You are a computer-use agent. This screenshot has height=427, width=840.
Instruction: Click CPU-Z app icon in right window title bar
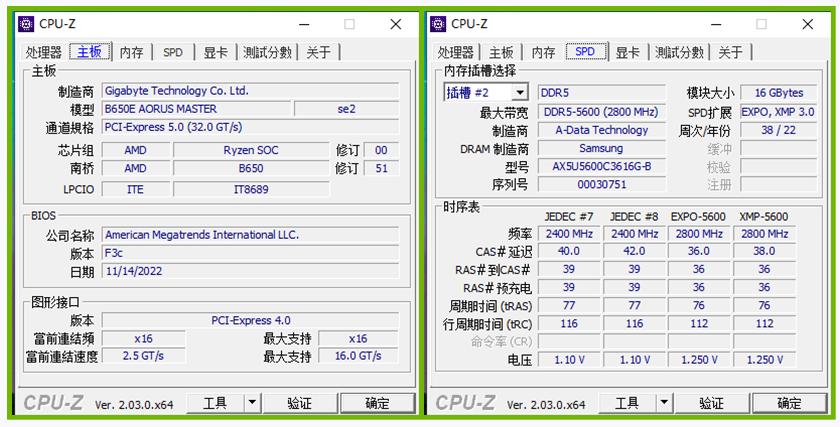click(x=438, y=24)
